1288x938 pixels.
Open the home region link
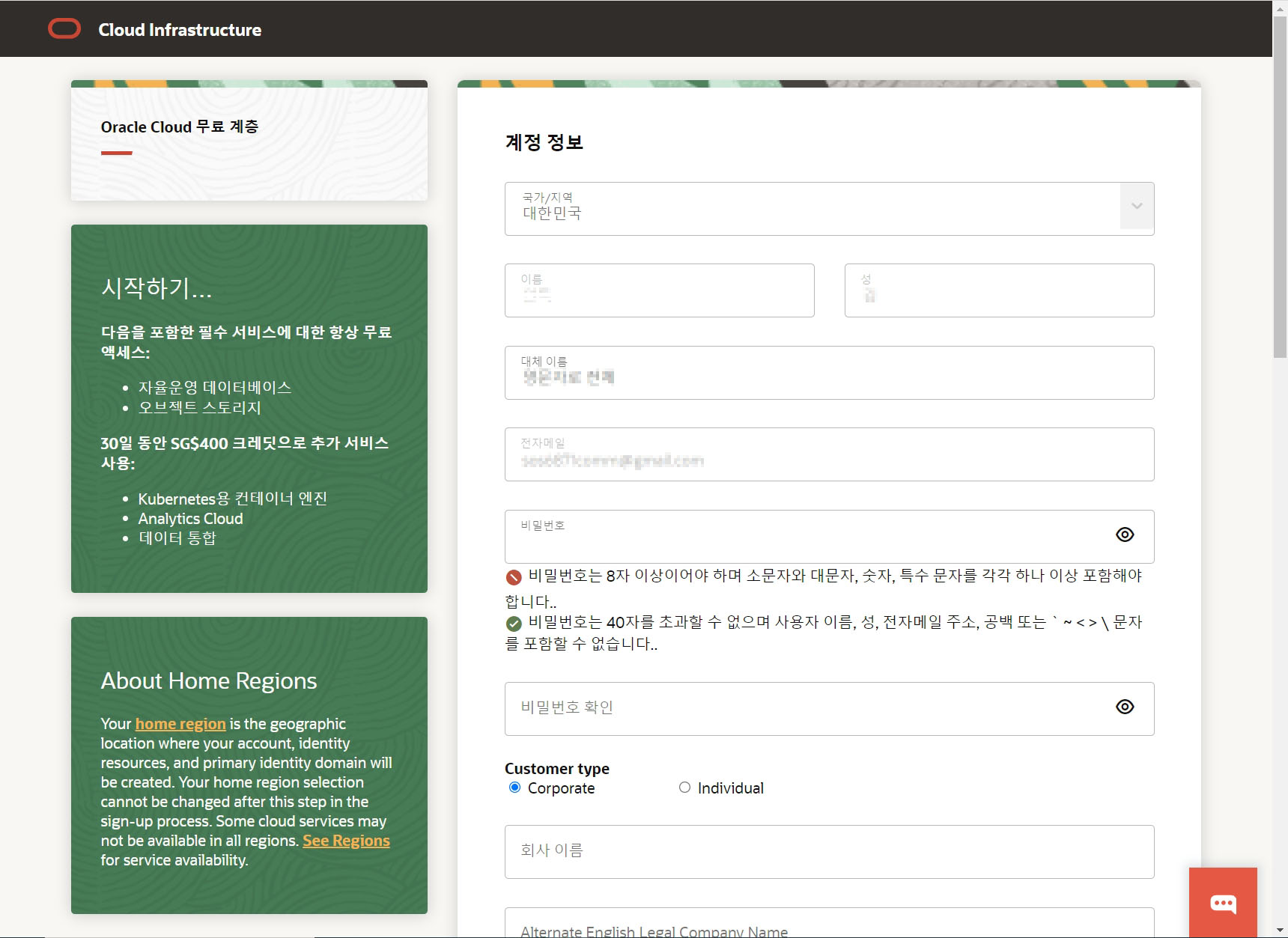pos(180,724)
